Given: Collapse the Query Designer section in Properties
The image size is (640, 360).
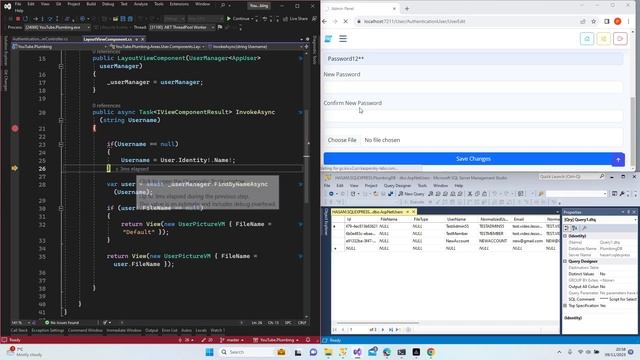Looking at the screenshot, I should click(565, 261).
